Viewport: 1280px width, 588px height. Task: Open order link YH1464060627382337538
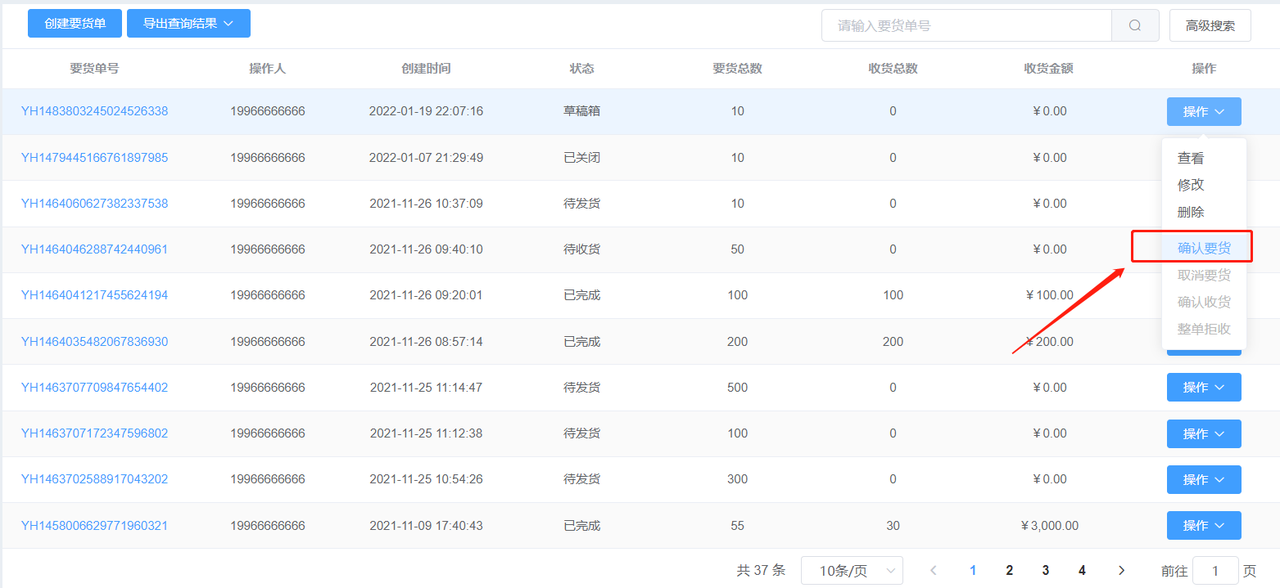(x=94, y=203)
